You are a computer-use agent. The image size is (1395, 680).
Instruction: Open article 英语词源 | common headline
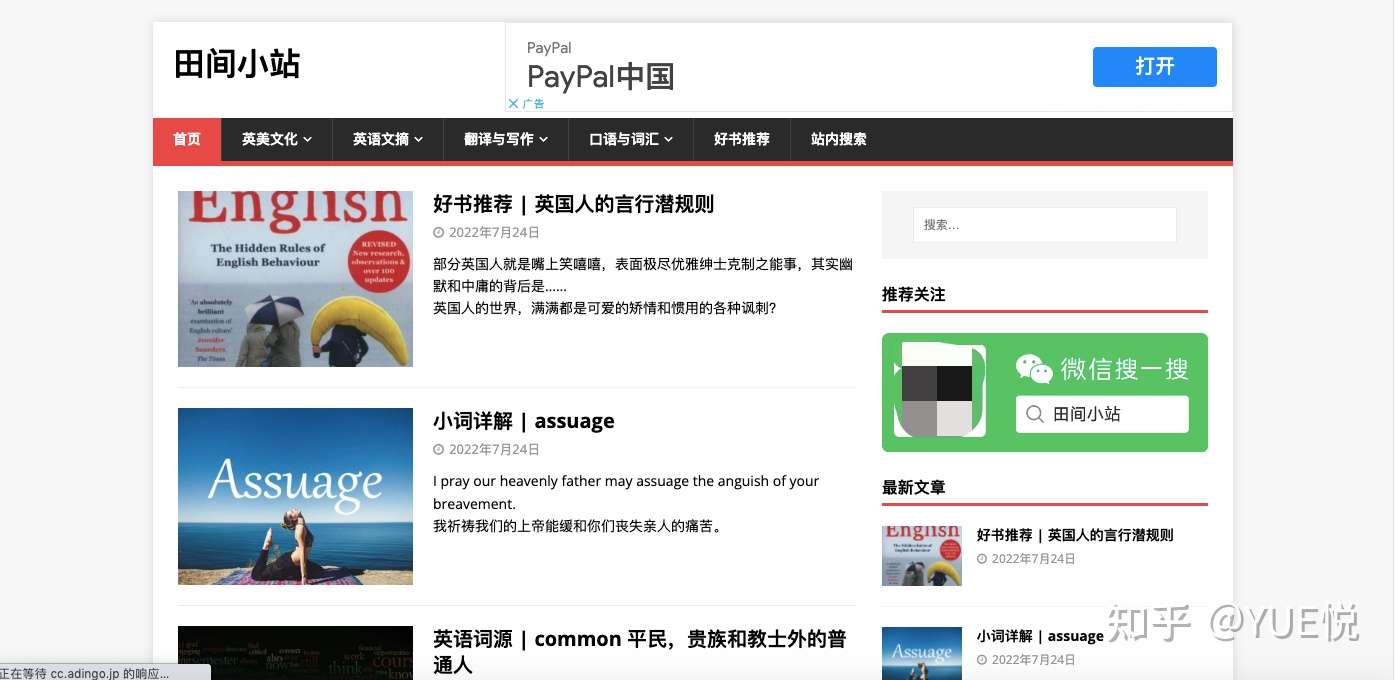pos(640,651)
